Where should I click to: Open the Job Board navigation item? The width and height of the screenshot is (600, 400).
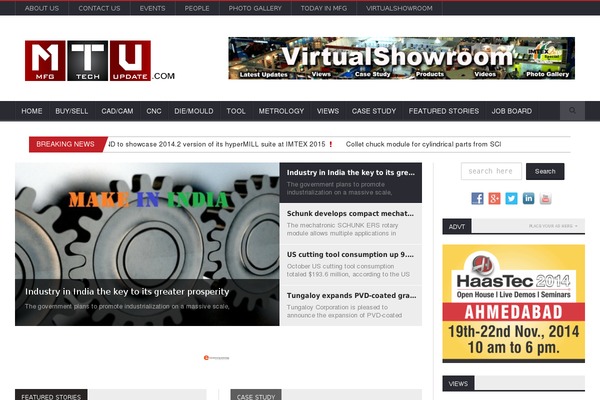point(512,111)
